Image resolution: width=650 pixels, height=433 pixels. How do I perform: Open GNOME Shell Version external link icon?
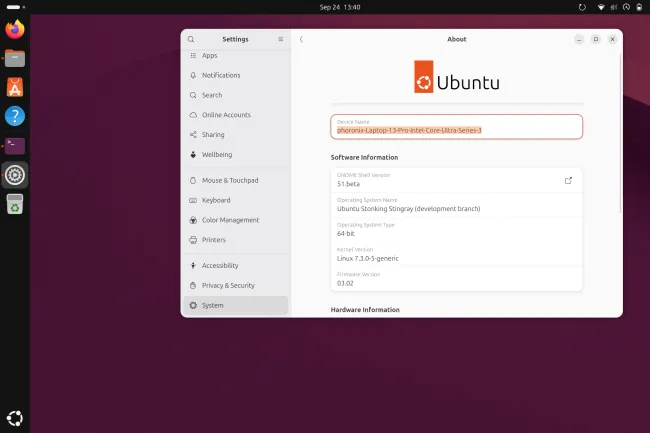pyautogui.click(x=568, y=180)
